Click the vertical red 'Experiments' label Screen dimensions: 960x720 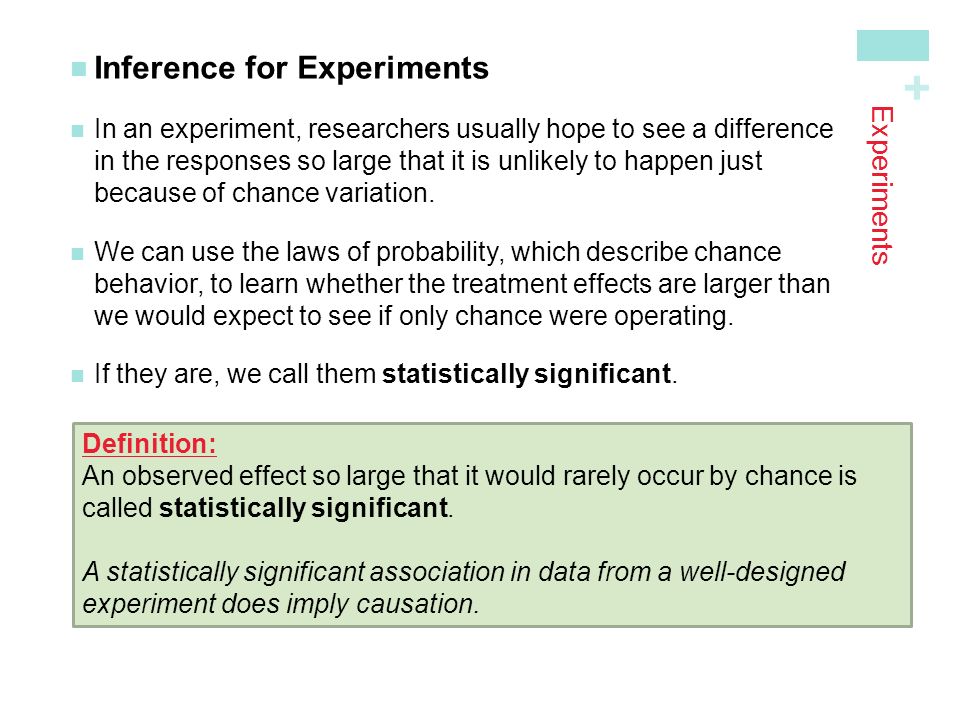882,186
